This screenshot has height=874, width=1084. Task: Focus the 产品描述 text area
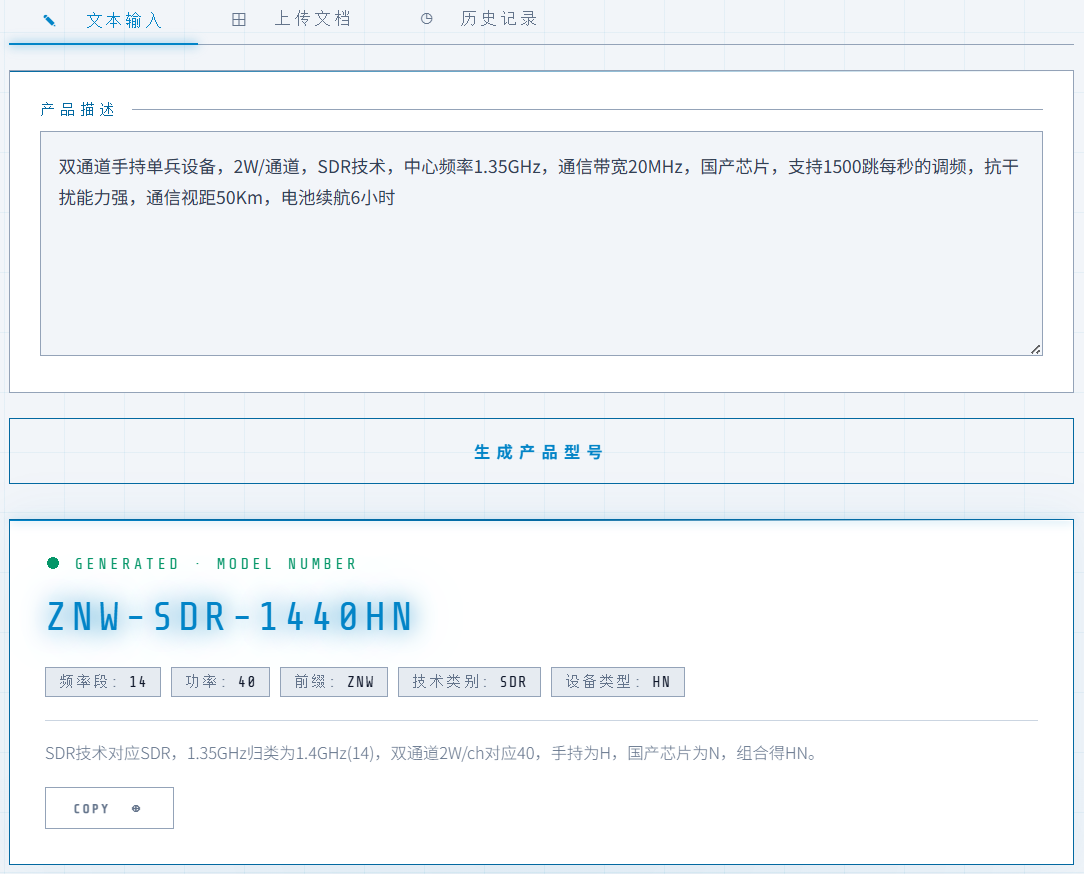click(x=541, y=243)
